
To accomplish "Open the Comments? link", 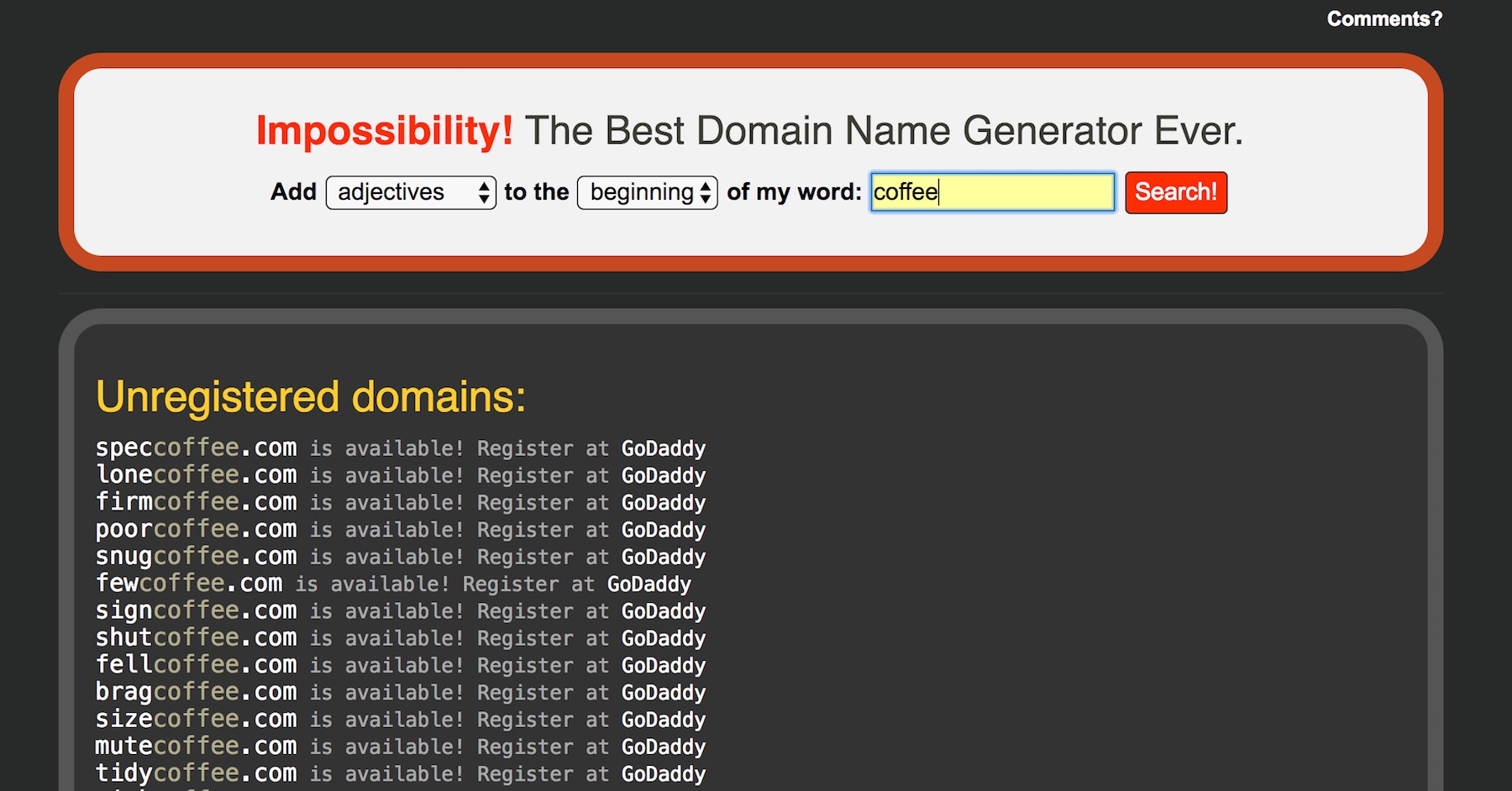I will [1384, 18].
